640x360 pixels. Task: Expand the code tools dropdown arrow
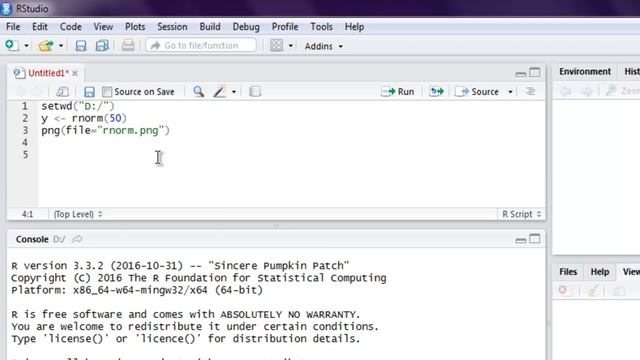pos(234,92)
